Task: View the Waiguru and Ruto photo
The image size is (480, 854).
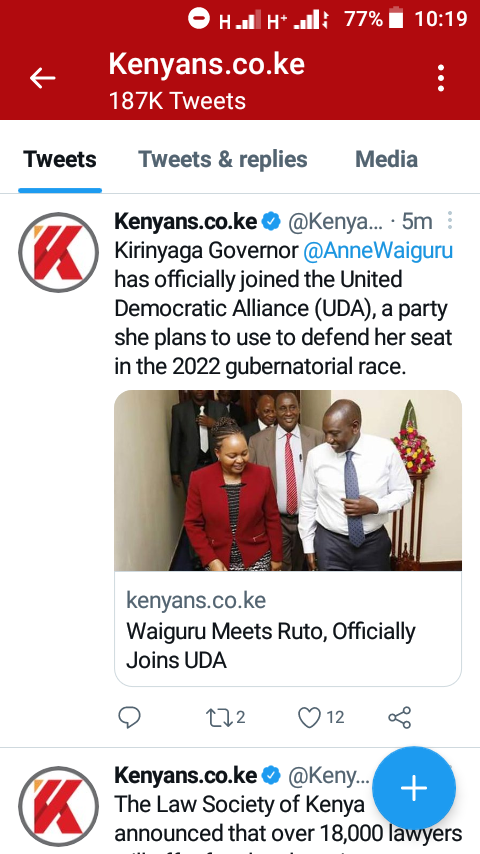Action: click(x=288, y=480)
